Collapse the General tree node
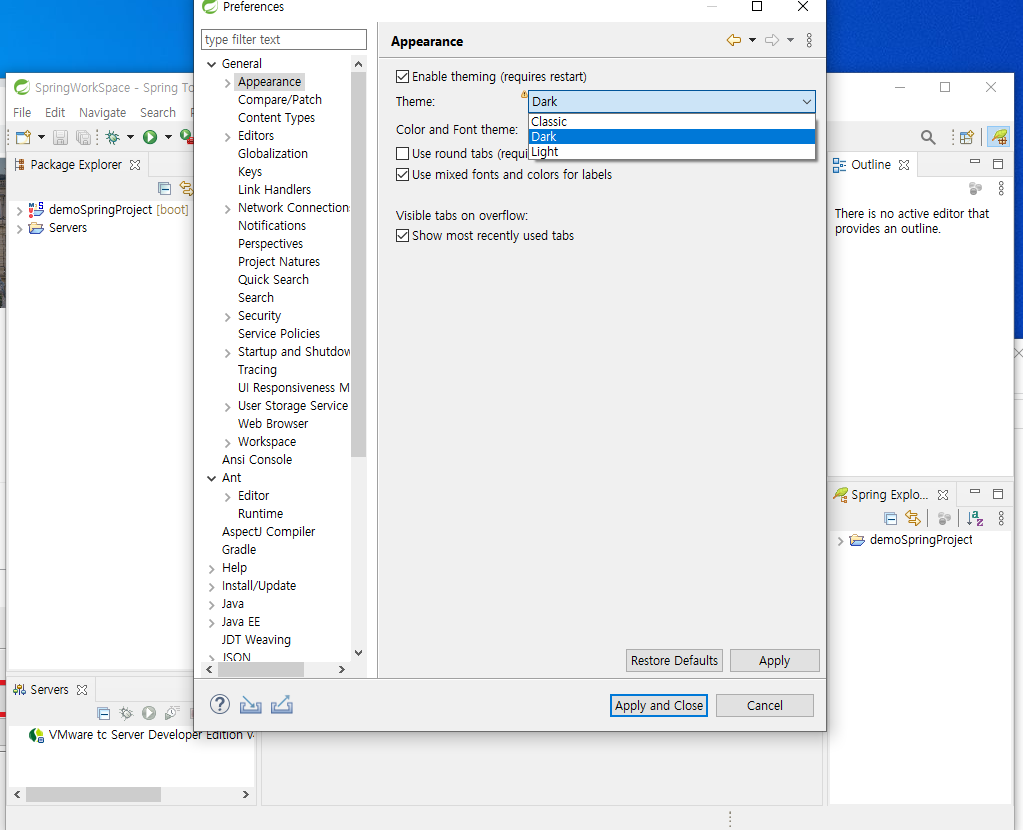1023x830 pixels. click(211, 64)
